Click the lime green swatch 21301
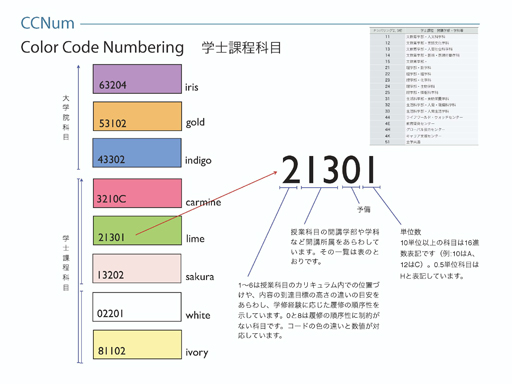The image size is (512, 384). pyautogui.click(x=137, y=231)
